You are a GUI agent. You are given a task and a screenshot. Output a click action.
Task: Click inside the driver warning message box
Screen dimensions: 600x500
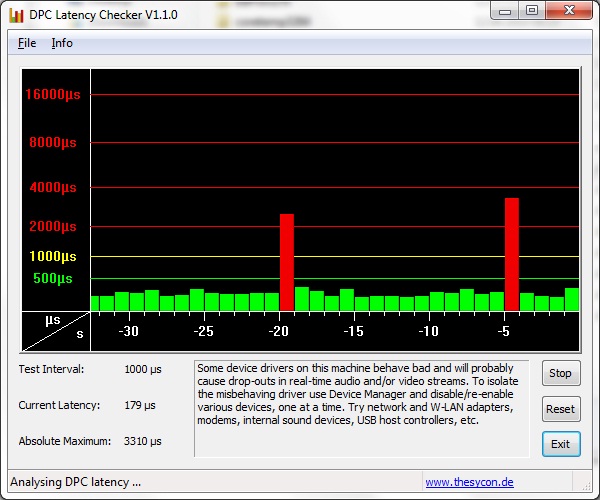point(361,408)
